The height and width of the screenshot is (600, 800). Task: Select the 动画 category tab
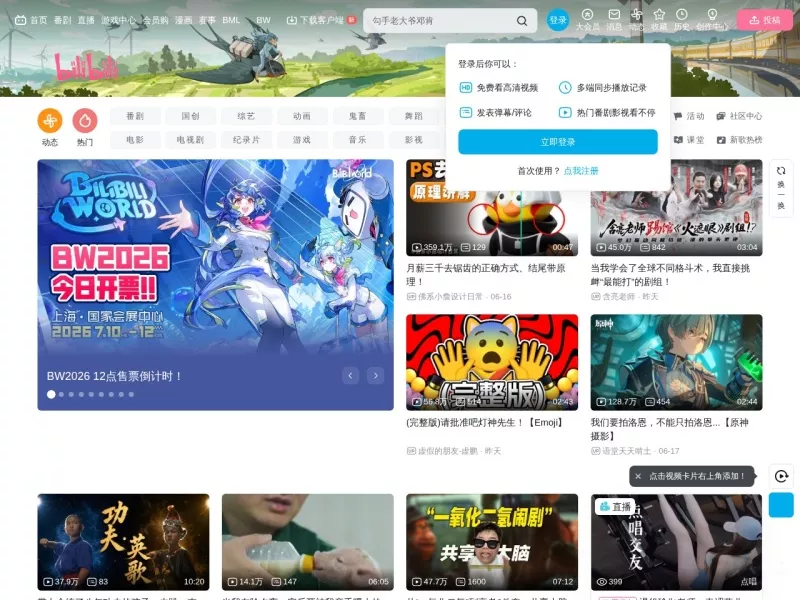tap(302, 116)
